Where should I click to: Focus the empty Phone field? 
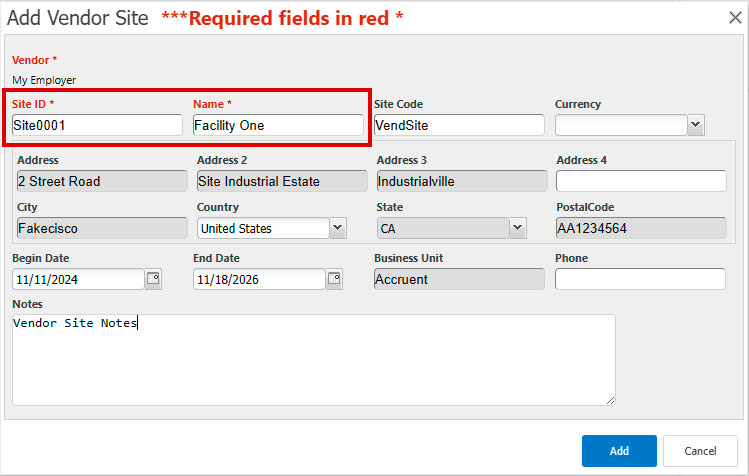point(640,279)
